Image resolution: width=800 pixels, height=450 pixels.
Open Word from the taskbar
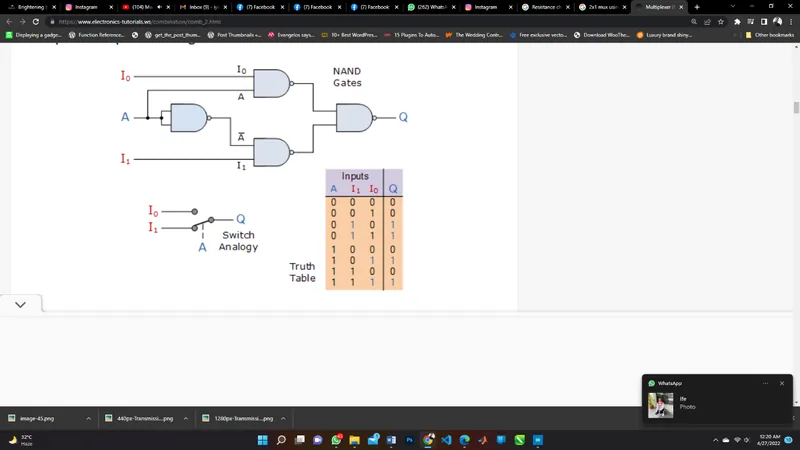point(391,440)
